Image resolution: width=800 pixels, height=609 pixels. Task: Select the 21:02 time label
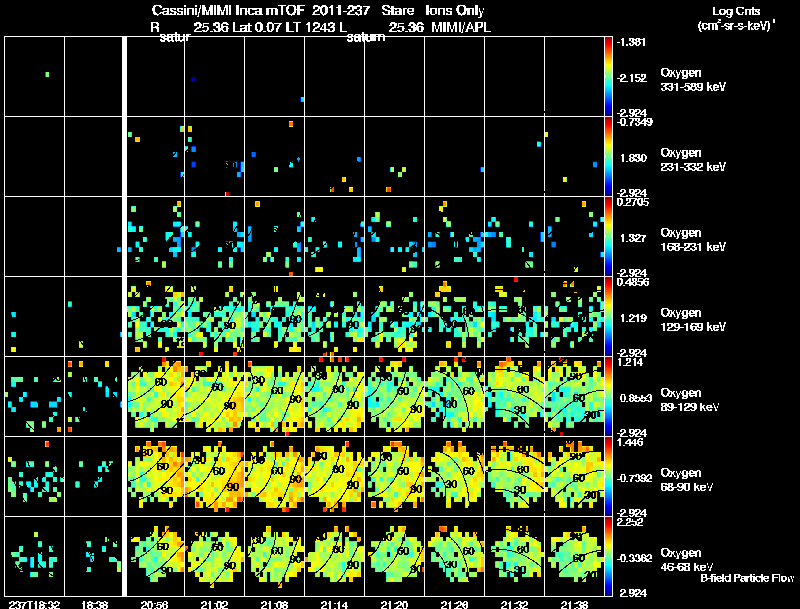(214, 604)
